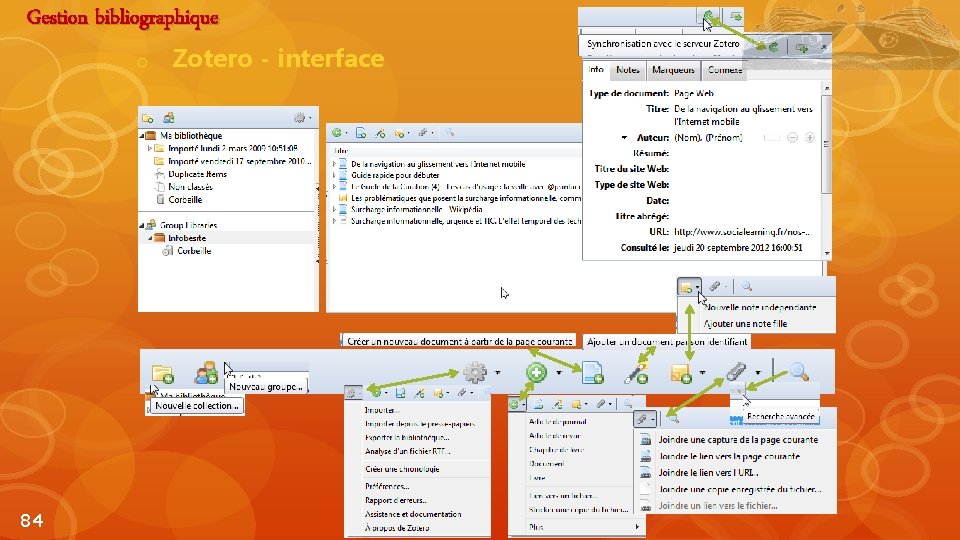Click note icon above Nouvelle note indépendante

click(x=686, y=287)
